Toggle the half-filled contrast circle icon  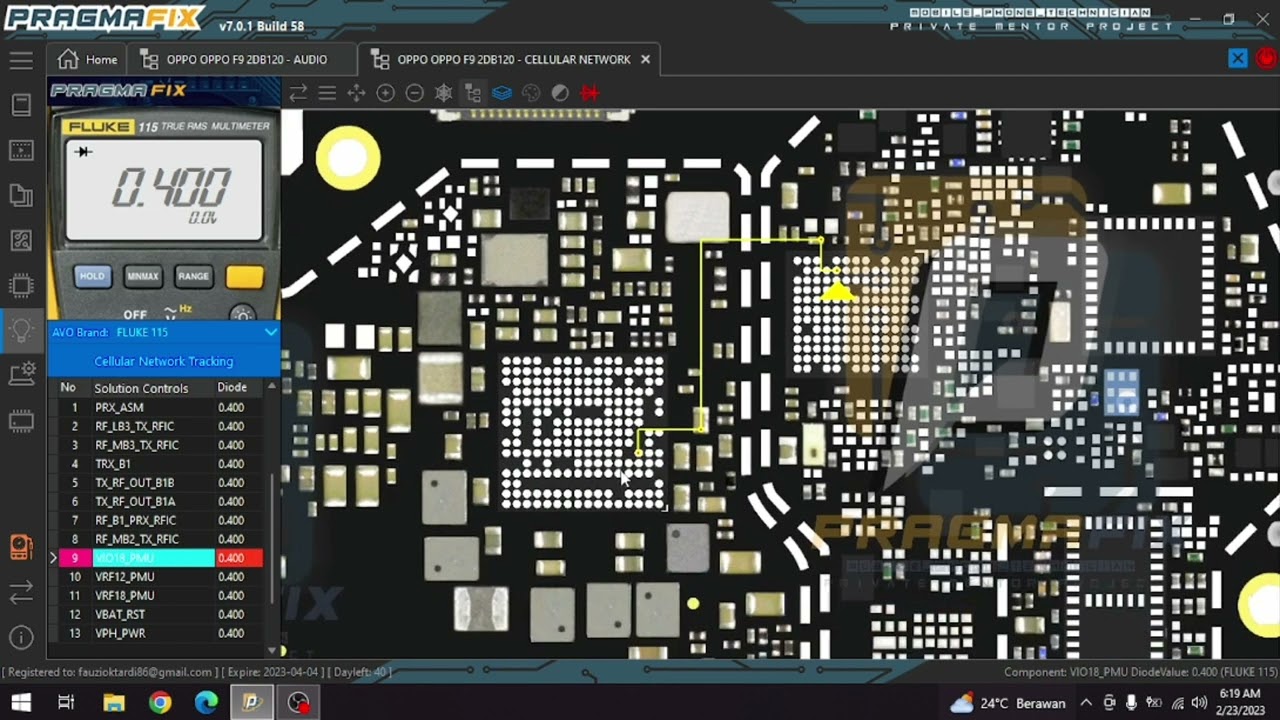point(560,93)
